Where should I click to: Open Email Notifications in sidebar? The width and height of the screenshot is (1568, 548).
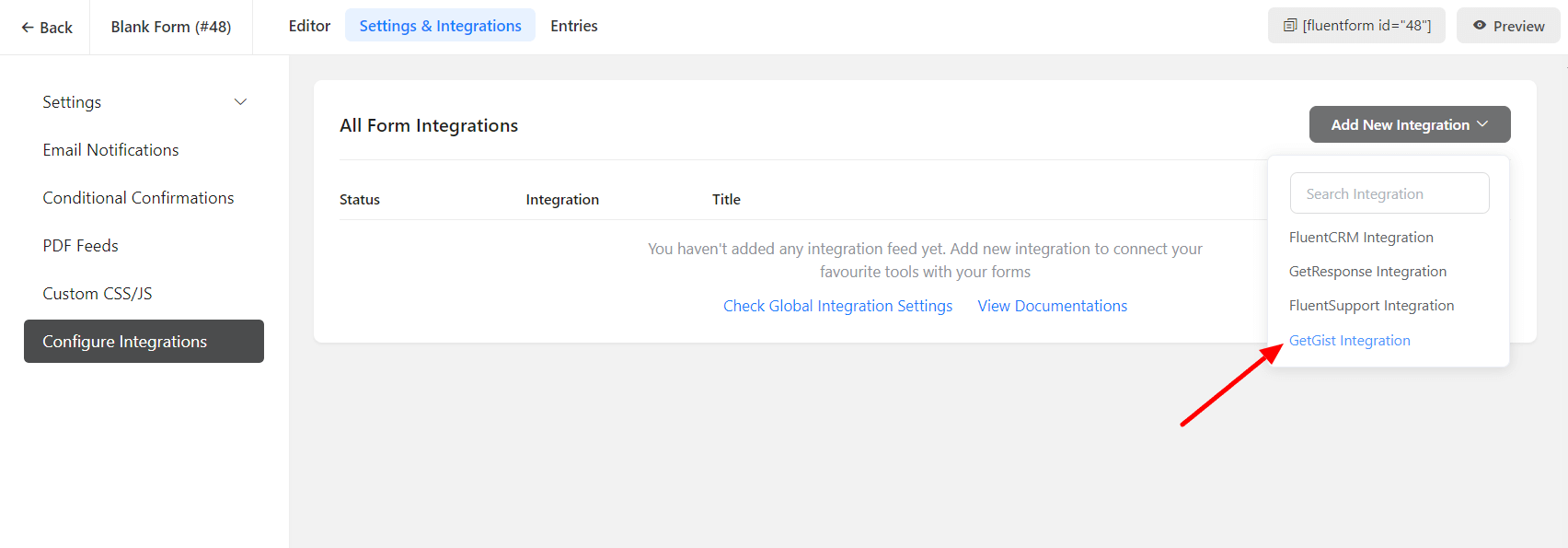pos(110,150)
